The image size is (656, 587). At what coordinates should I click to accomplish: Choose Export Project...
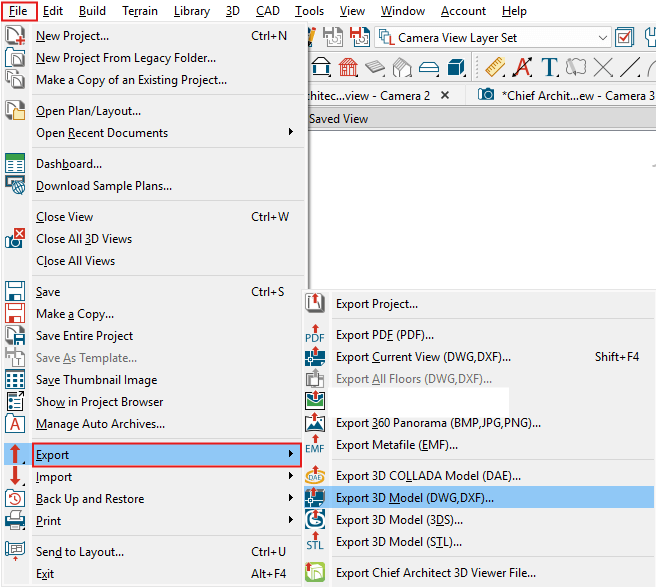(x=479, y=304)
